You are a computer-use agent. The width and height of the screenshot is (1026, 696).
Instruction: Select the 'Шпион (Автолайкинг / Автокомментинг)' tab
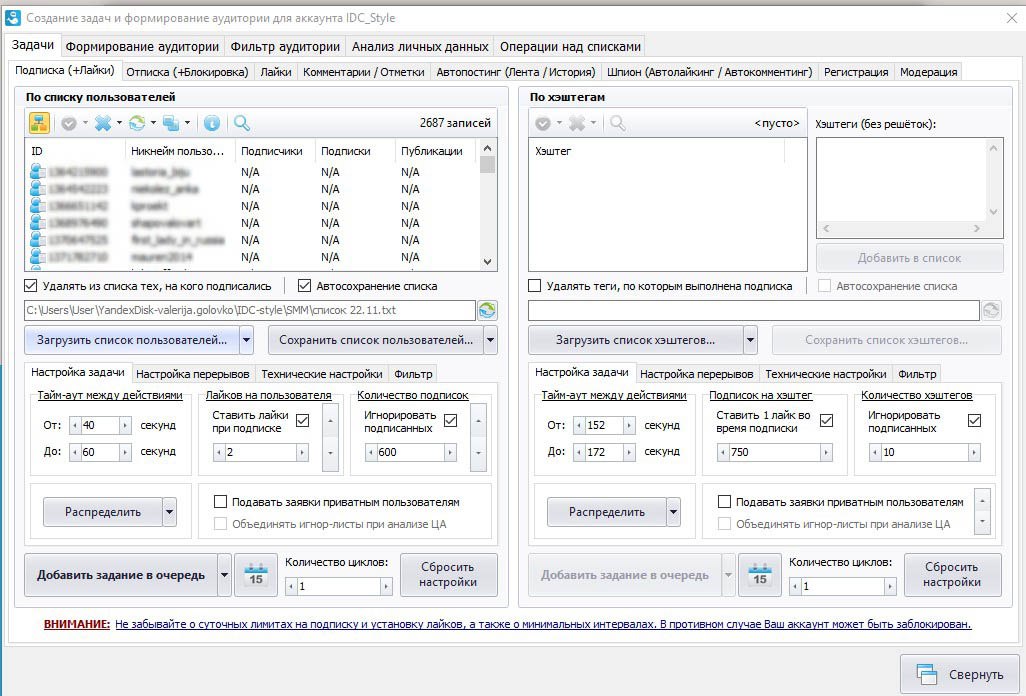pos(709,72)
